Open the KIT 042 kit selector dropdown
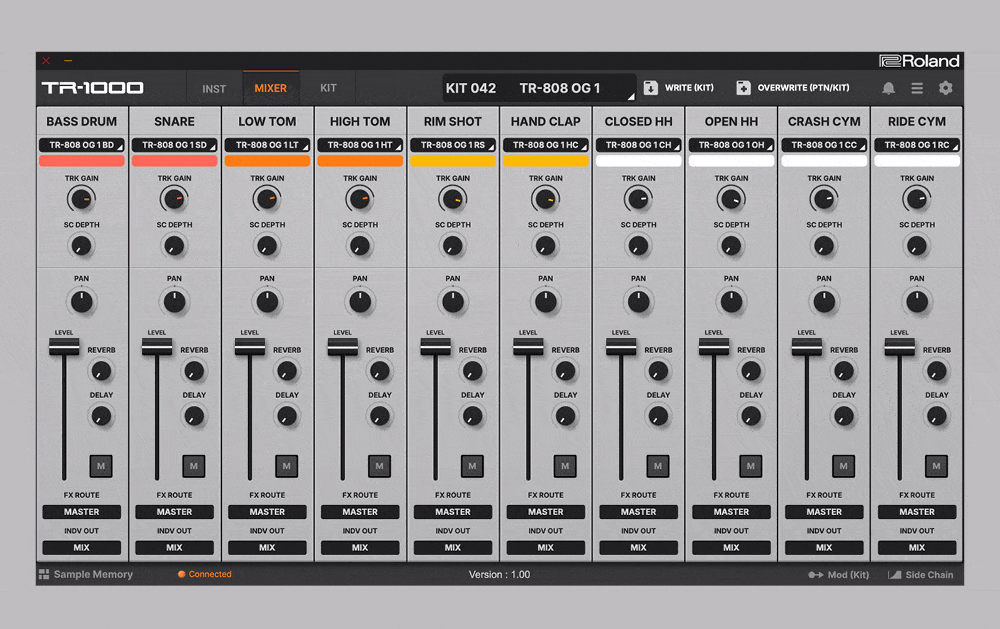Image resolution: width=1000 pixels, height=629 pixels. coord(539,88)
